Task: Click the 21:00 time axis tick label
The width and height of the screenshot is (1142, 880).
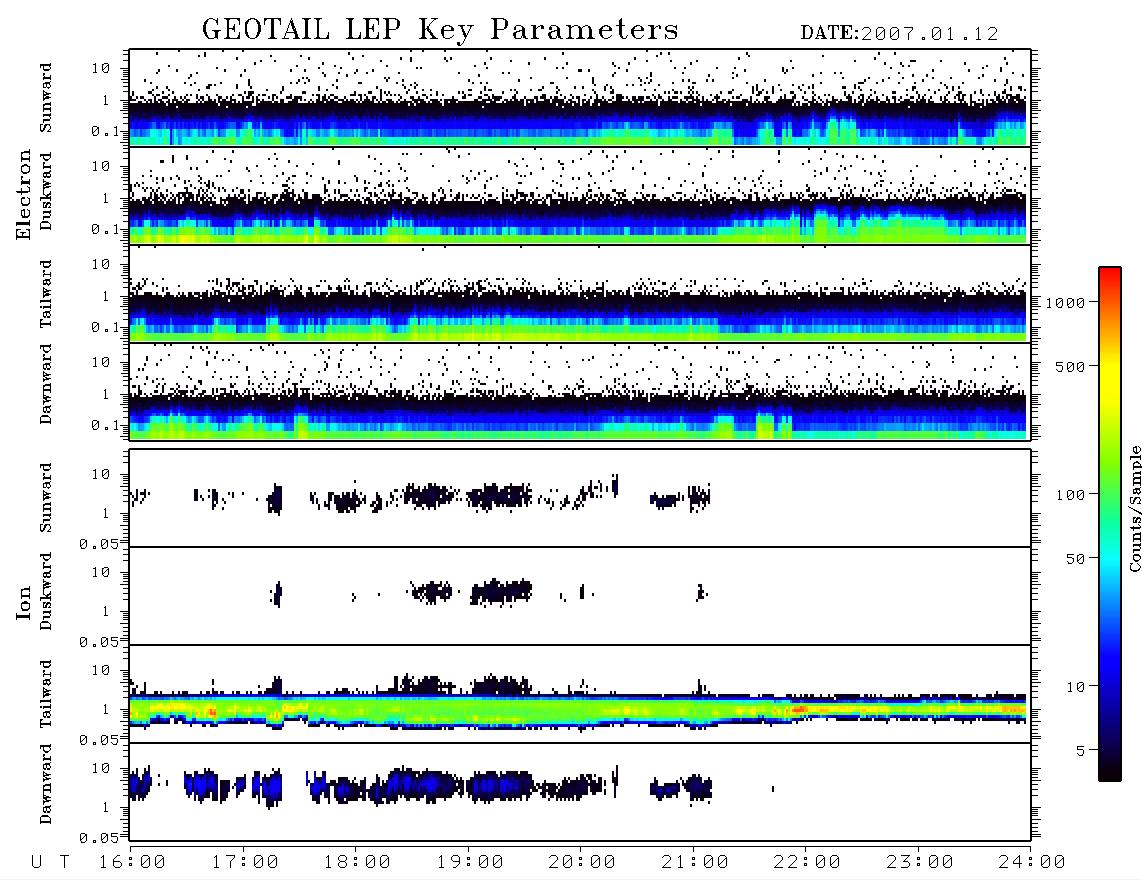Action: point(695,862)
